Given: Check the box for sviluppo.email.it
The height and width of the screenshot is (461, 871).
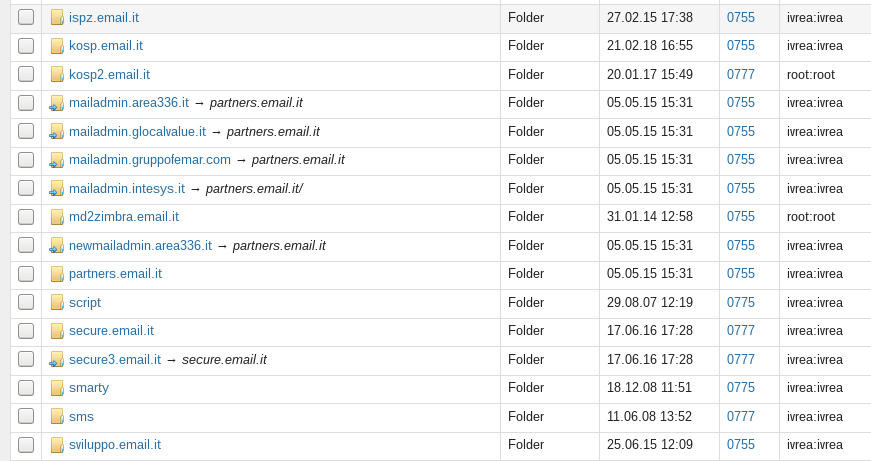Looking at the screenshot, I should coord(26,445).
